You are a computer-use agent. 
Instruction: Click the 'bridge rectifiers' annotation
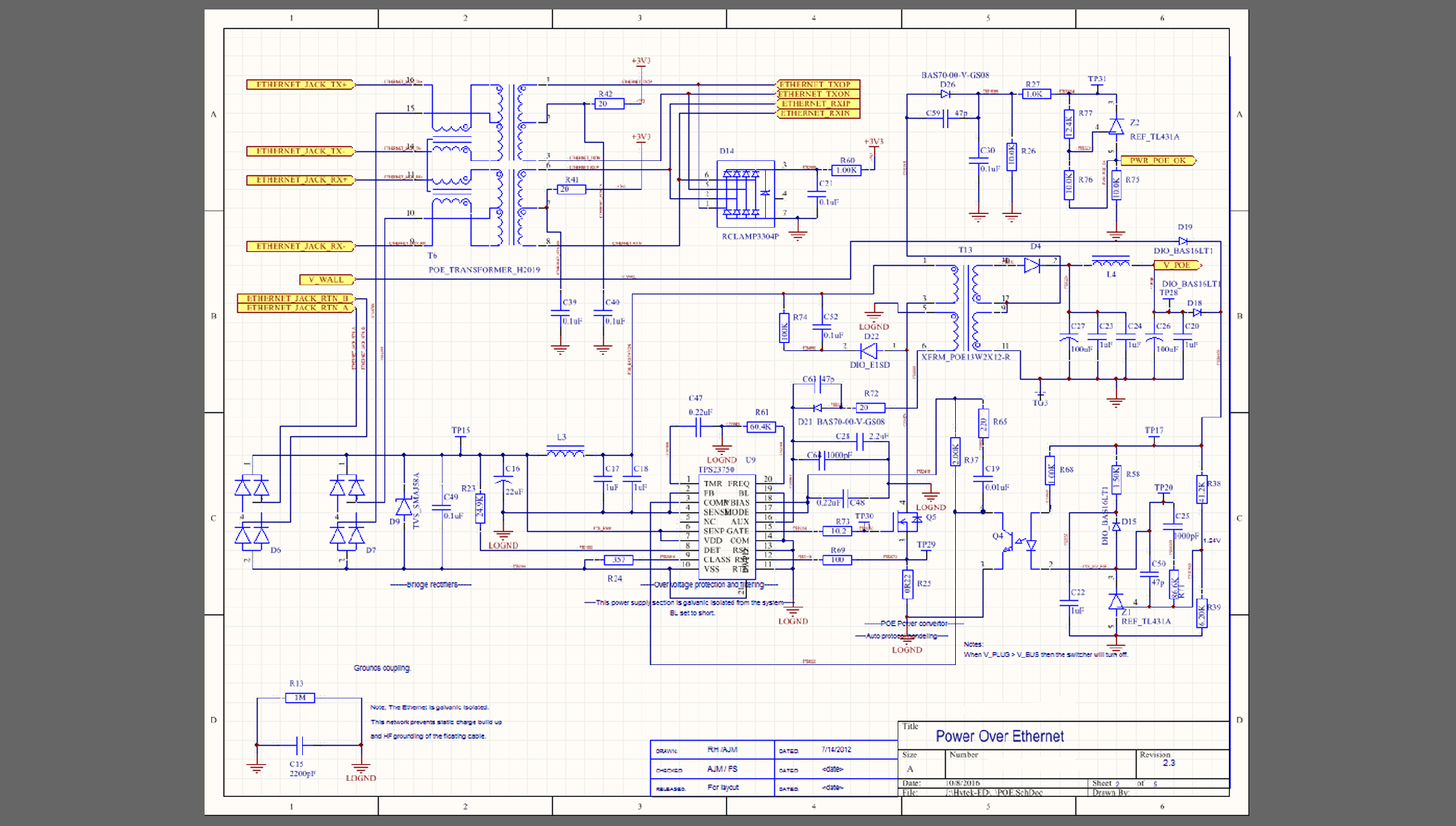pyautogui.click(x=432, y=585)
